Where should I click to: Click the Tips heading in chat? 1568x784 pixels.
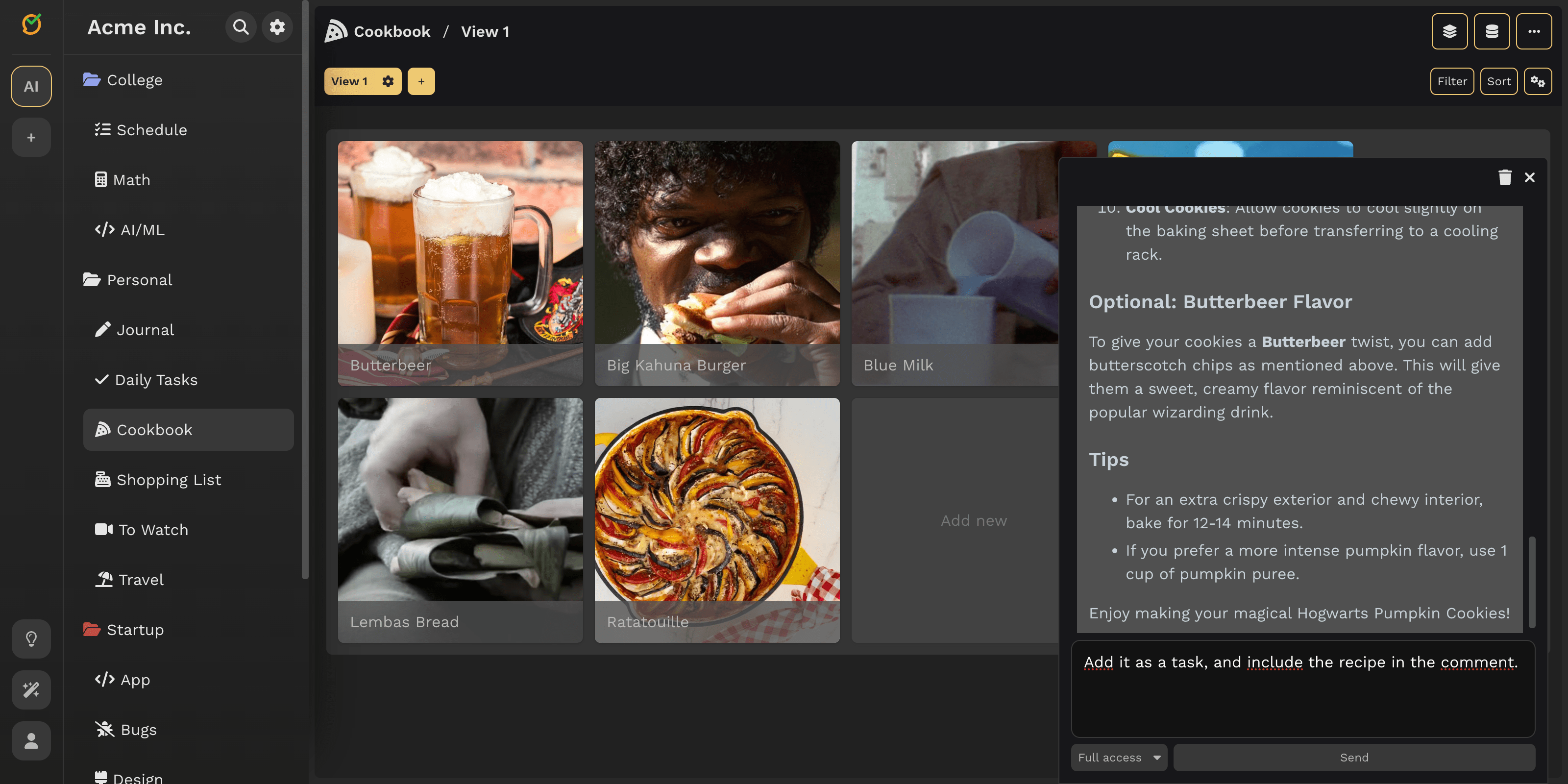pos(1108,460)
